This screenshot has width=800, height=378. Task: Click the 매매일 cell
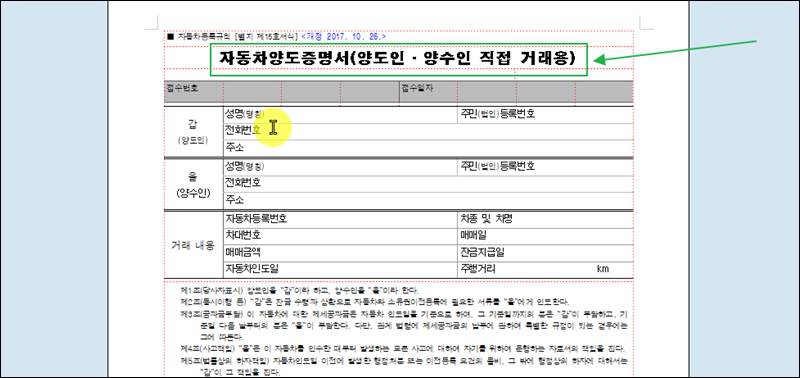click(x=545, y=236)
